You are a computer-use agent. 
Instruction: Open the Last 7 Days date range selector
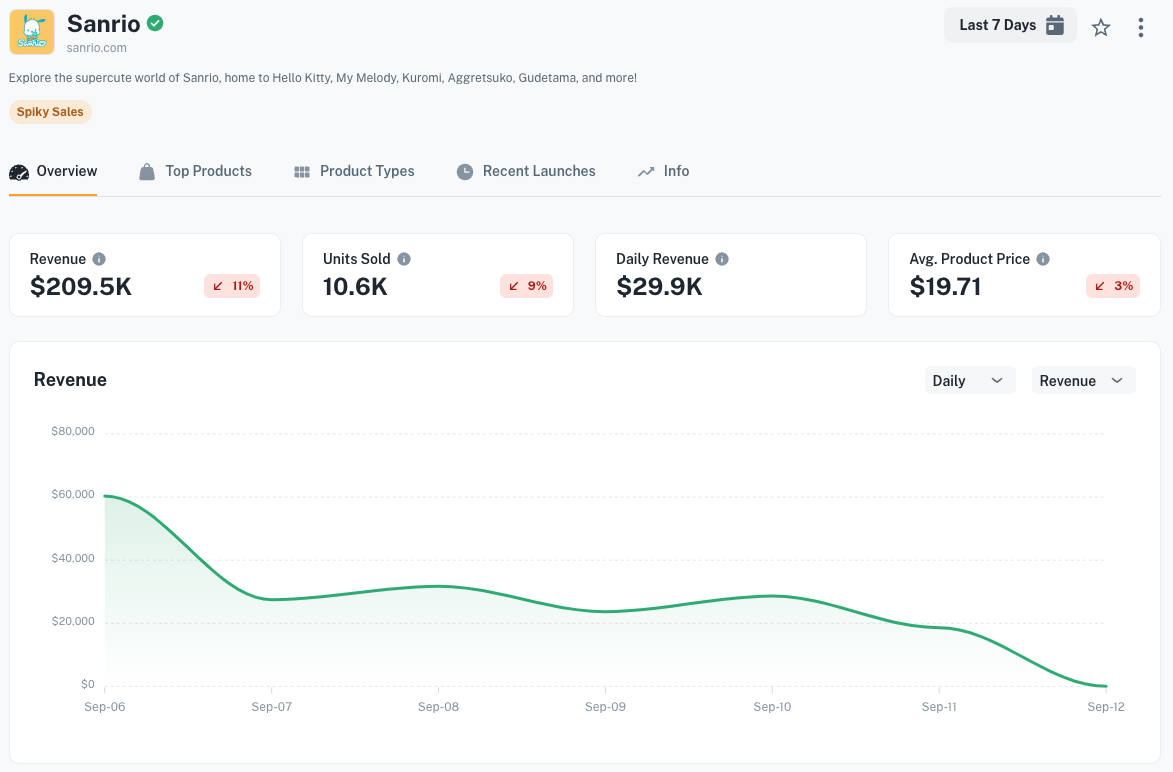point(1010,24)
